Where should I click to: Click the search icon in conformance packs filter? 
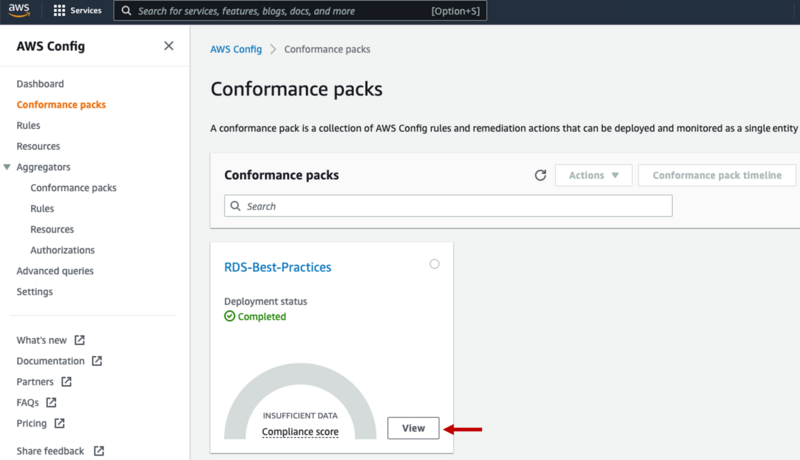[235, 206]
